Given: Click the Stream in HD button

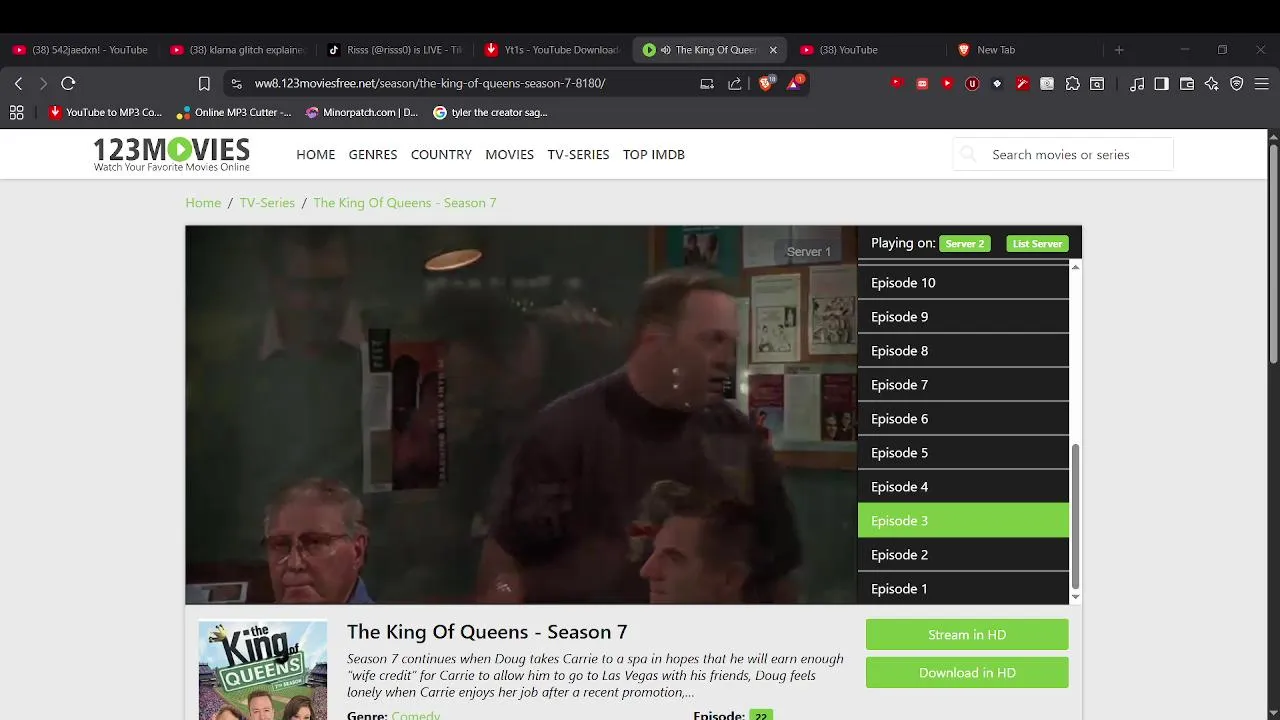Looking at the screenshot, I should (x=967, y=635).
